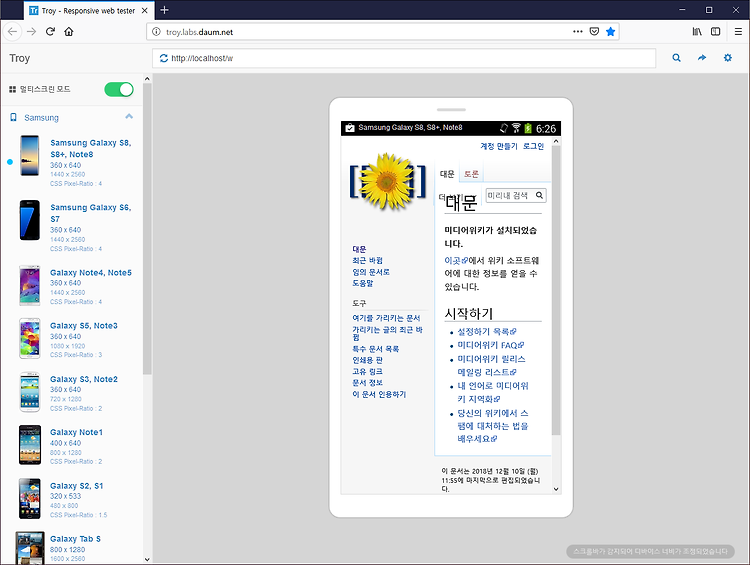Click the rotate screen icon in phone status bar
The image size is (750, 565).
tap(503, 128)
